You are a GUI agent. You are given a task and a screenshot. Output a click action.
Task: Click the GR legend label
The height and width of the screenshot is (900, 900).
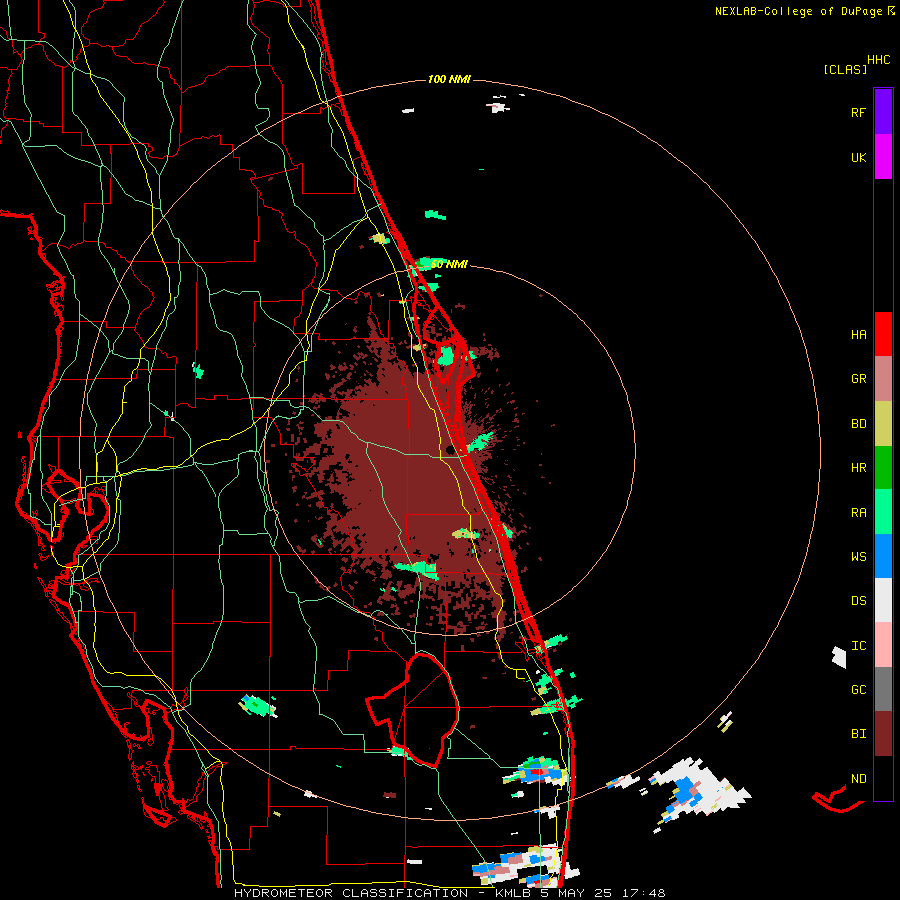click(858, 379)
